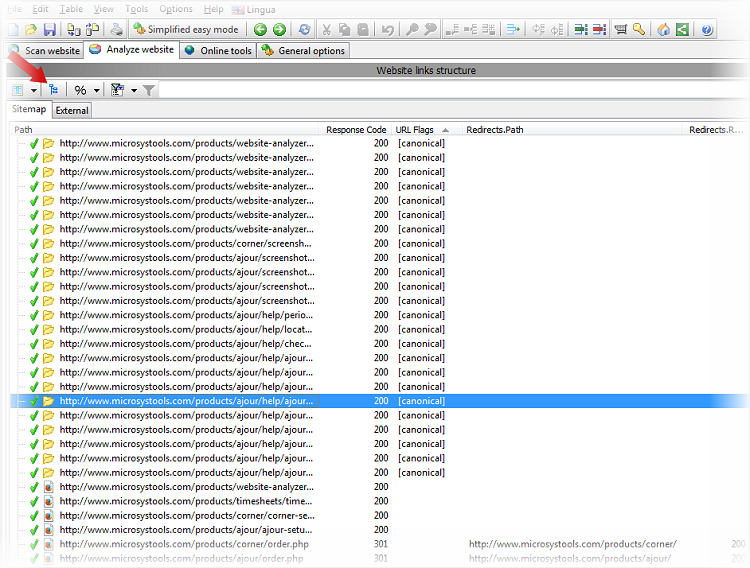Click the printer icon in toolbar
Image resolution: width=750 pixels, height=568 pixels.
click(117, 30)
